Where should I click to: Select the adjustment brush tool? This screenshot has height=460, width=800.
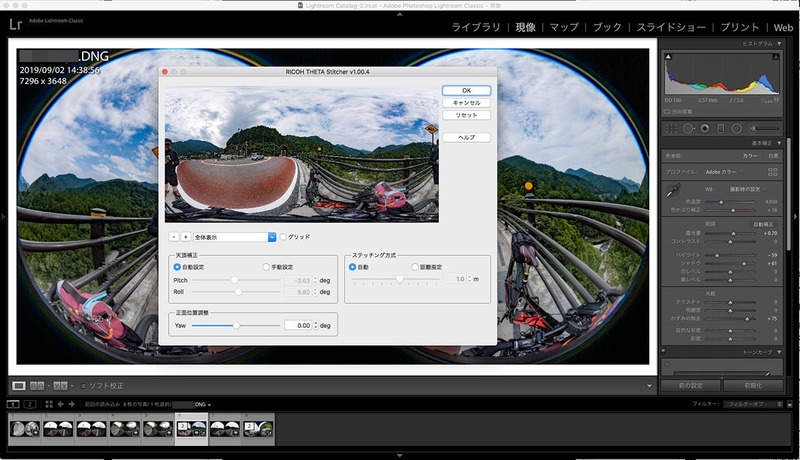(764, 129)
